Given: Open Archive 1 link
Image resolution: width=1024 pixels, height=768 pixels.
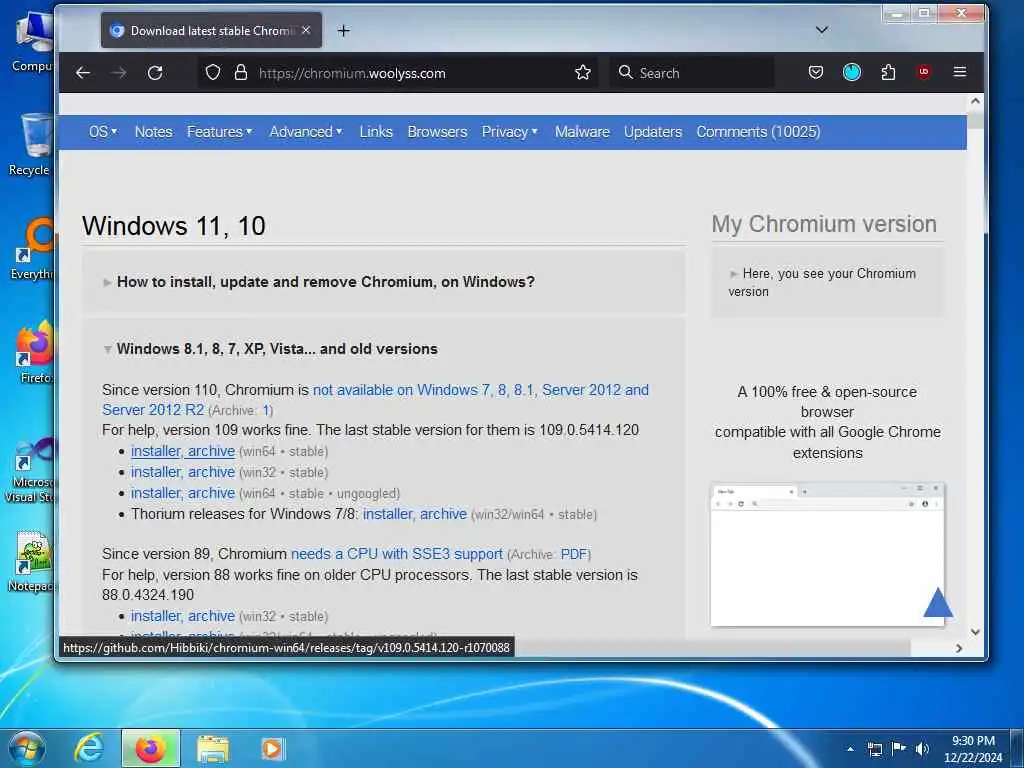Looking at the screenshot, I should click(266, 411).
